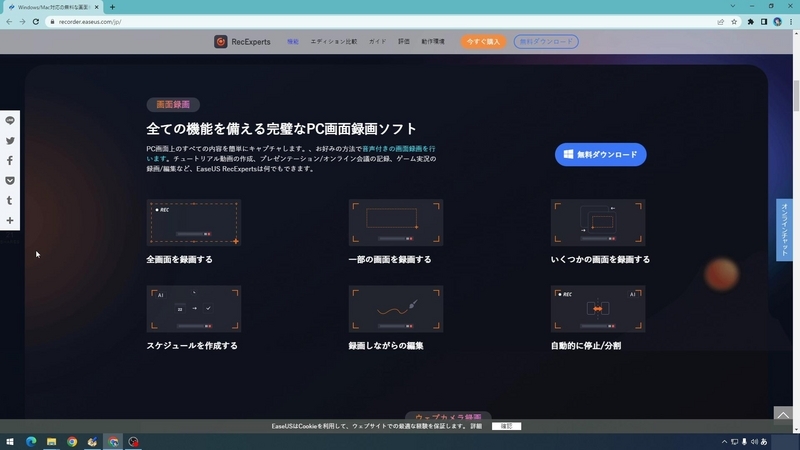Click the scroll-to-top arrow button
The height and width of the screenshot is (450, 800).
click(783, 415)
